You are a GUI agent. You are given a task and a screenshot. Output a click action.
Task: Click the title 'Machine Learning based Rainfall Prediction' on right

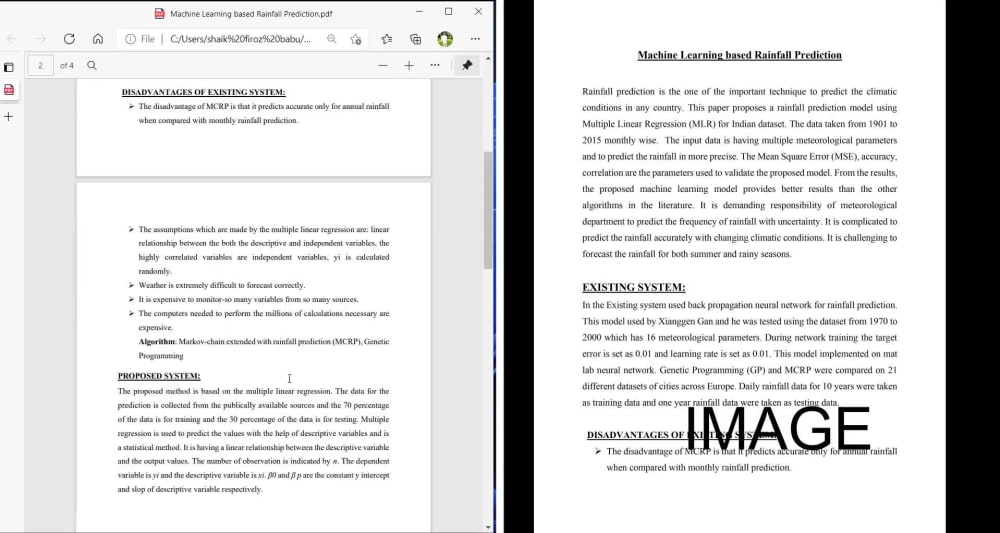pyautogui.click(x=740, y=55)
